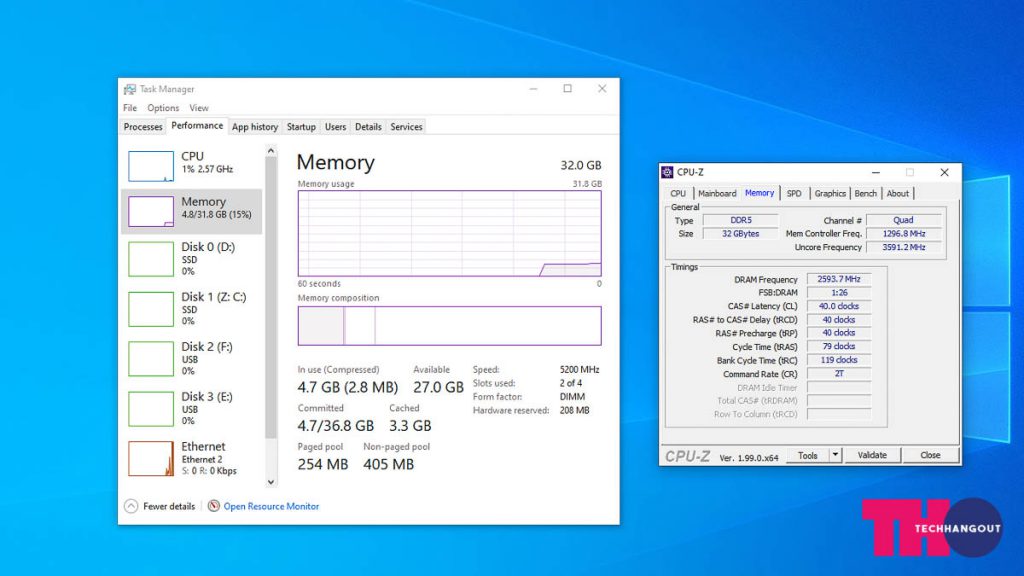Click the Memory composition bar

point(449,326)
